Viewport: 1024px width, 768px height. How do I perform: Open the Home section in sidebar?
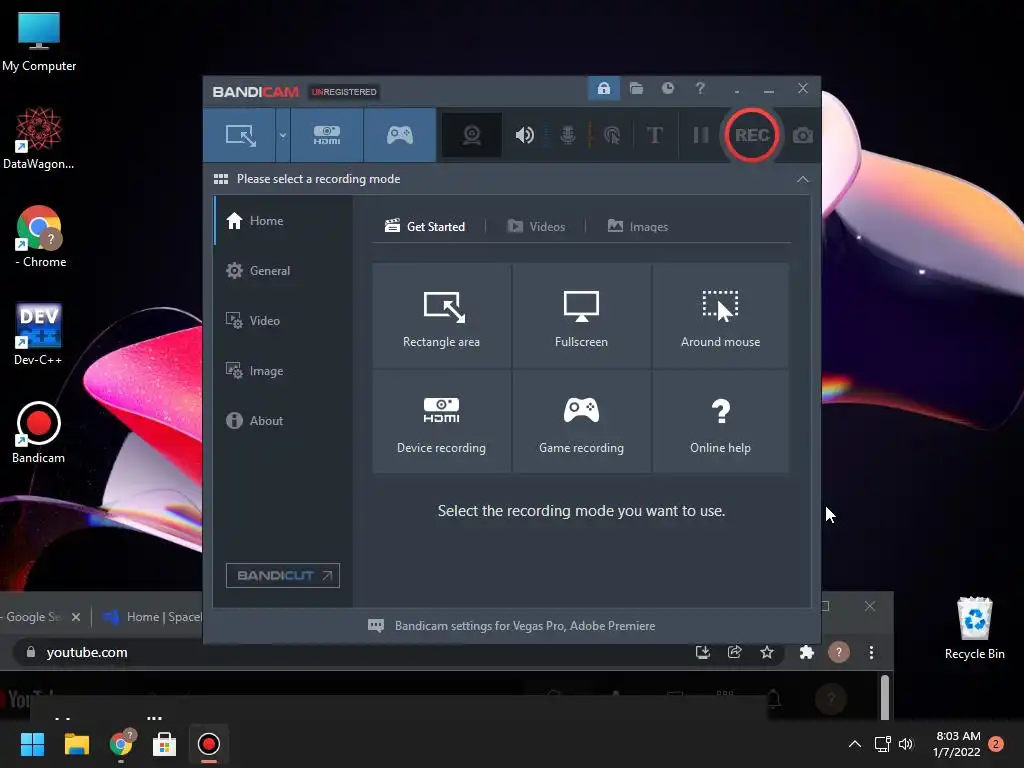(283, 221)
